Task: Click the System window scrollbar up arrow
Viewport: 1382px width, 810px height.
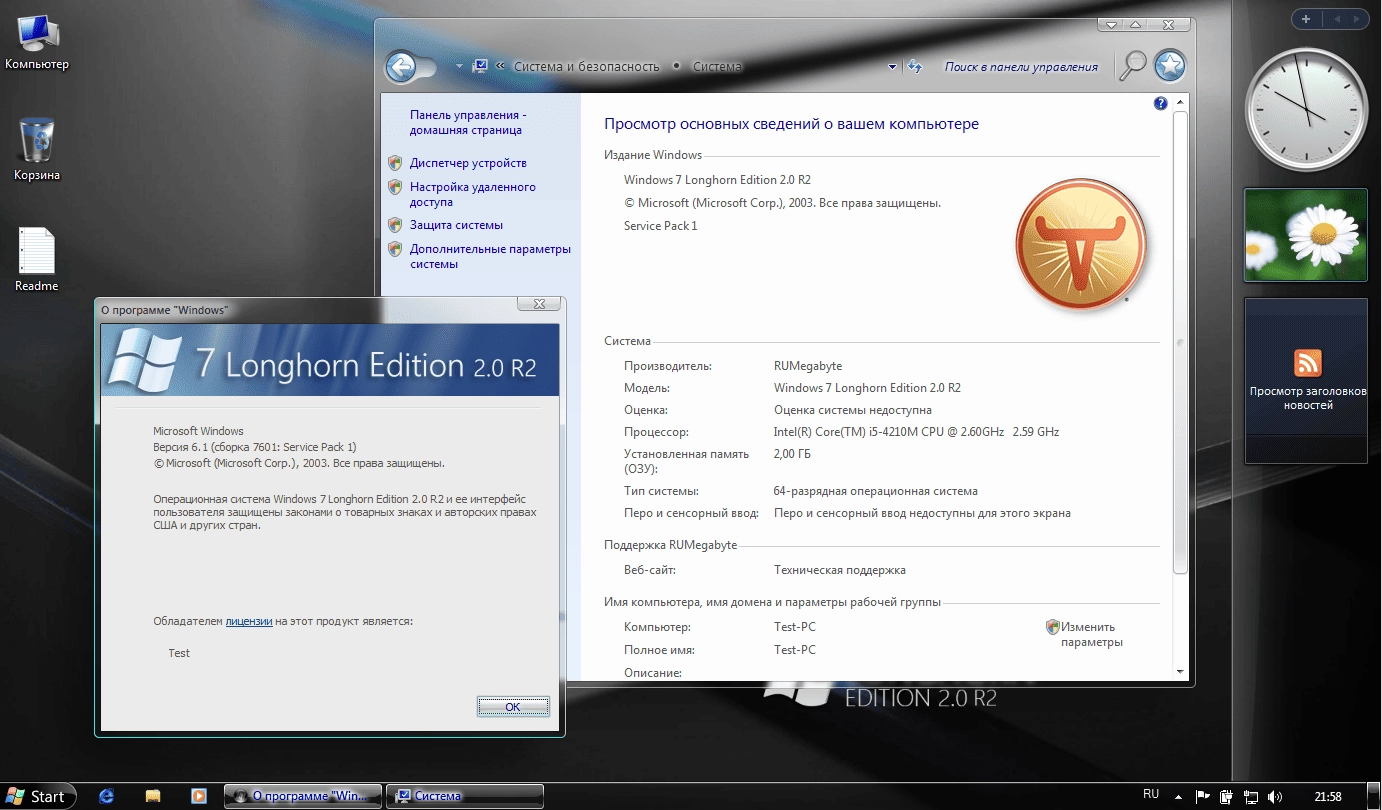Action: pyautogui.click(x=1180, y=102)
